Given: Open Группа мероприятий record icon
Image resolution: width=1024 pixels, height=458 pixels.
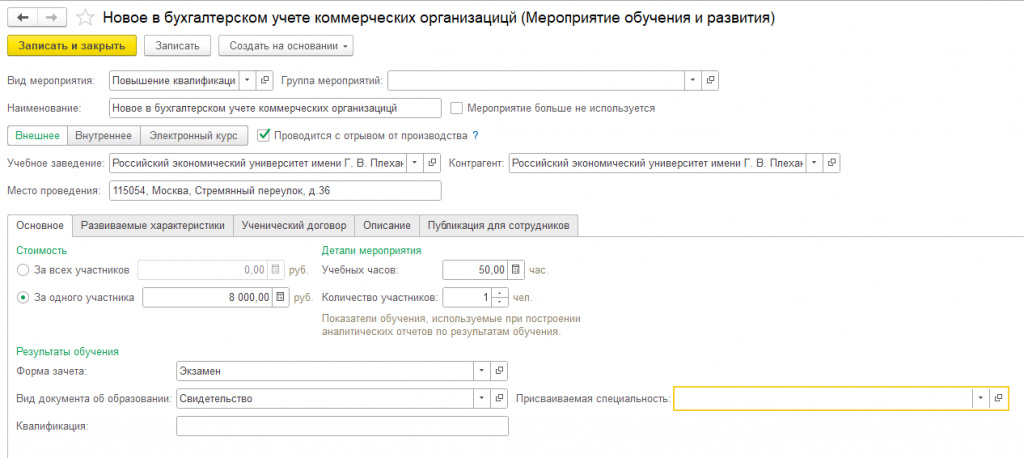Looking at the screenshot, I should (711, 80).
